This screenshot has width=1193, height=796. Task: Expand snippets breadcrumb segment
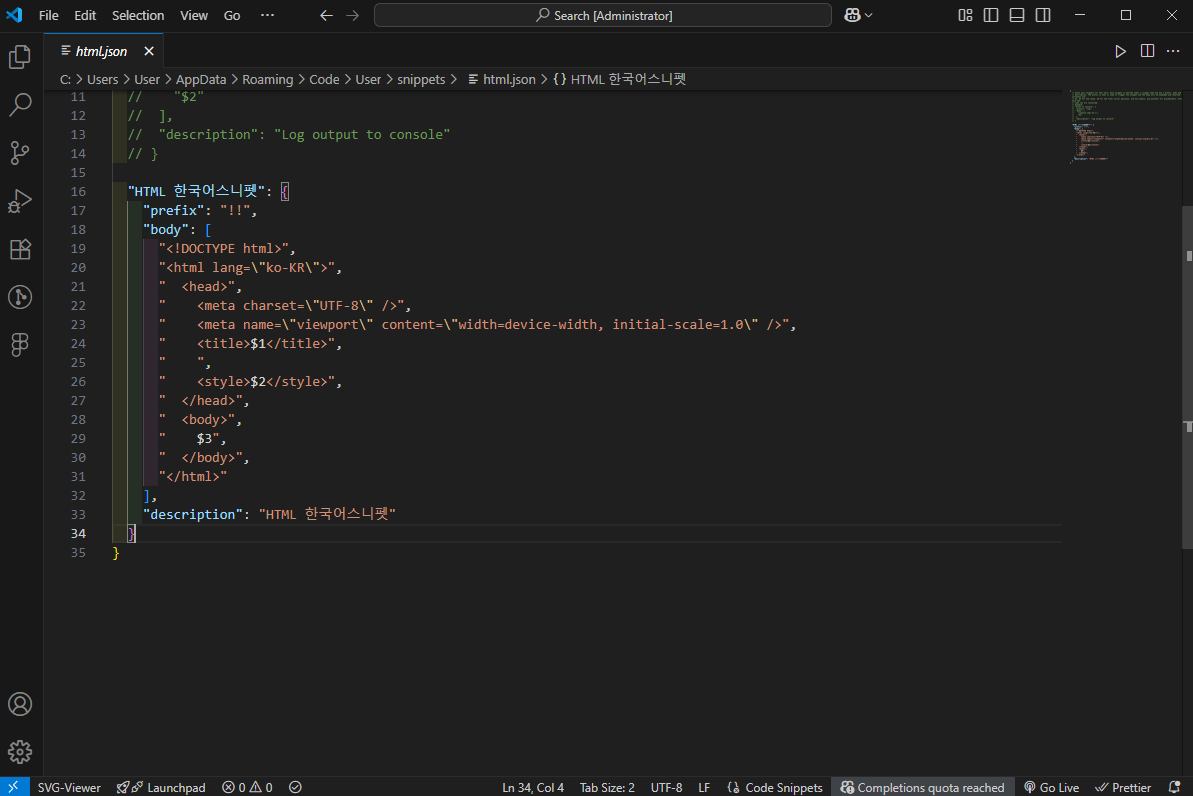click(x=421, y=79)
